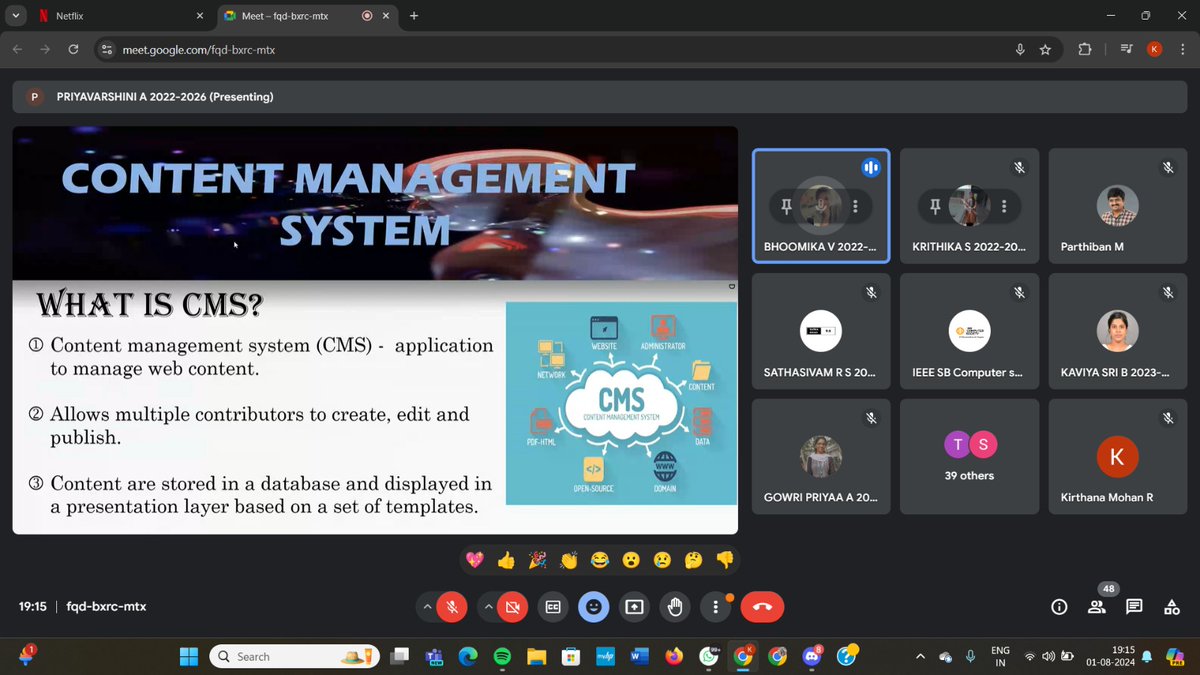
Task: Open the 39 others participants tile
Action: (x=969, y=456)
